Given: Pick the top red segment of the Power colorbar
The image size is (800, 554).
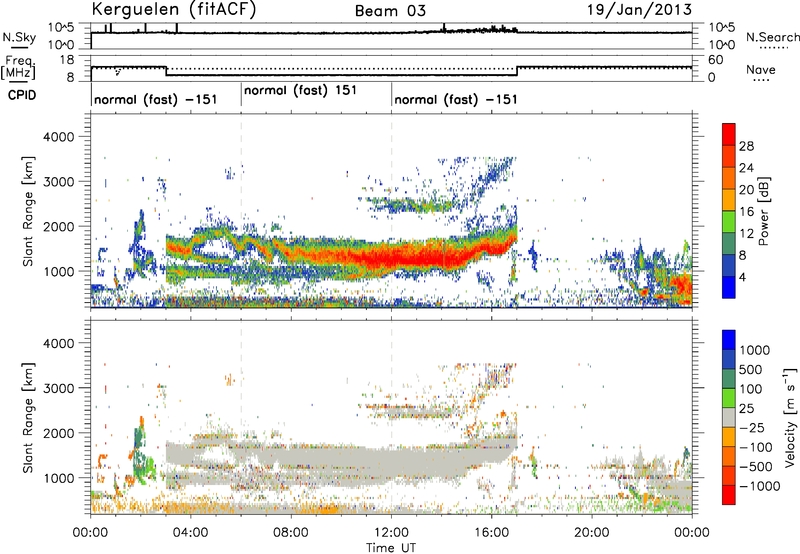Looking at the screenshot, I should [x=729, y=134].
